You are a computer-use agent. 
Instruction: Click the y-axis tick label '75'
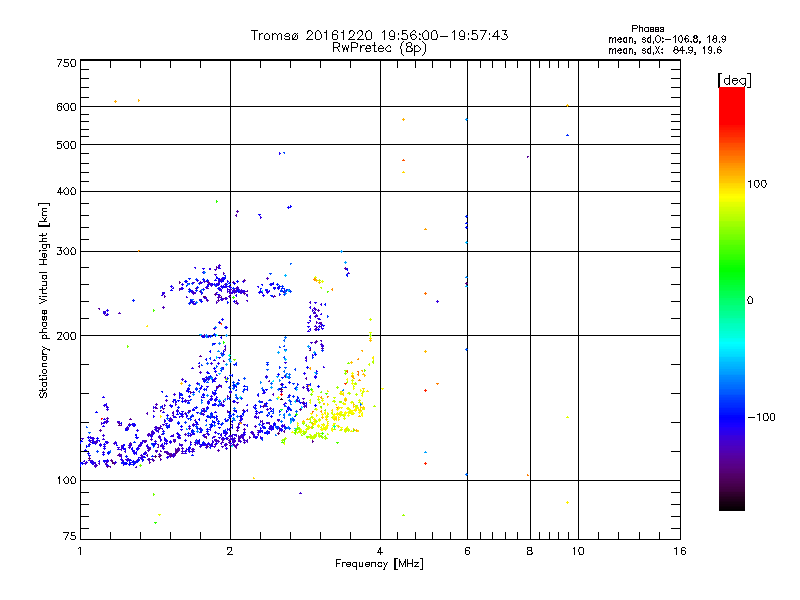[70, 536]
